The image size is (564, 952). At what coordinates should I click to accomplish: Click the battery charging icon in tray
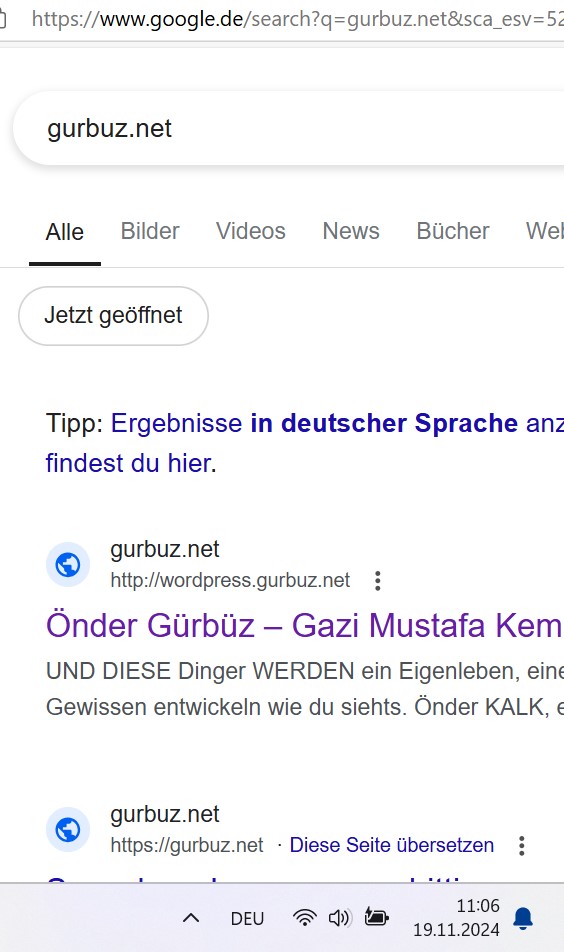pos(376,917)
